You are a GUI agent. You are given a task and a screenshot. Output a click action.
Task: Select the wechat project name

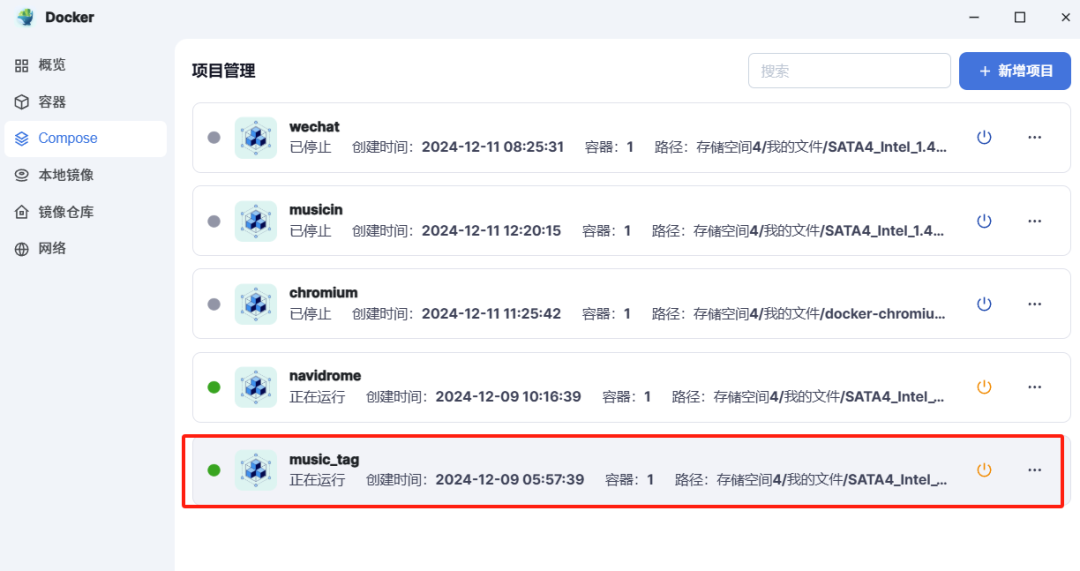[314, 127]
